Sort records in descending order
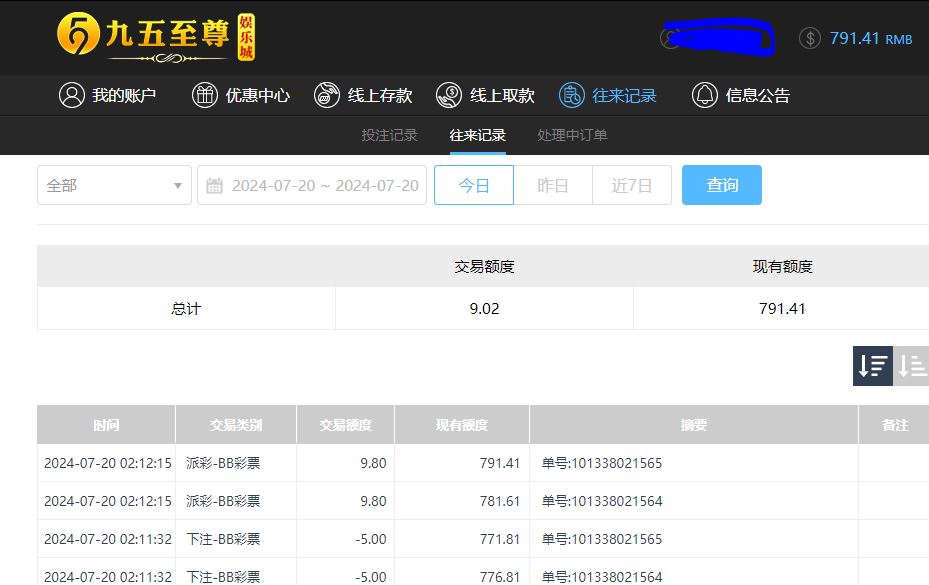Image resolution: width=929 pixels, height=585 pixels. (x=872, y=366)
